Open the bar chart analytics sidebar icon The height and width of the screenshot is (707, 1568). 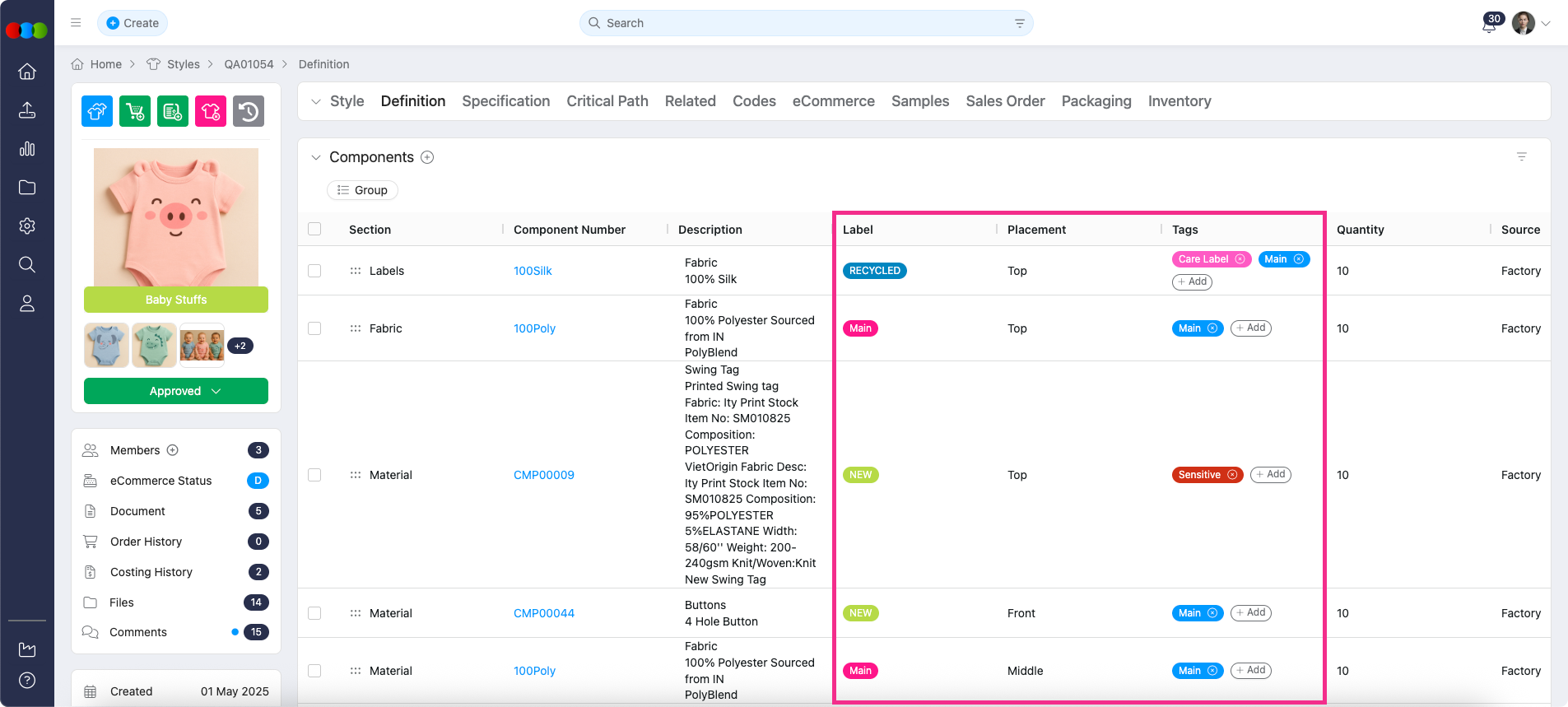click(27, 149)
